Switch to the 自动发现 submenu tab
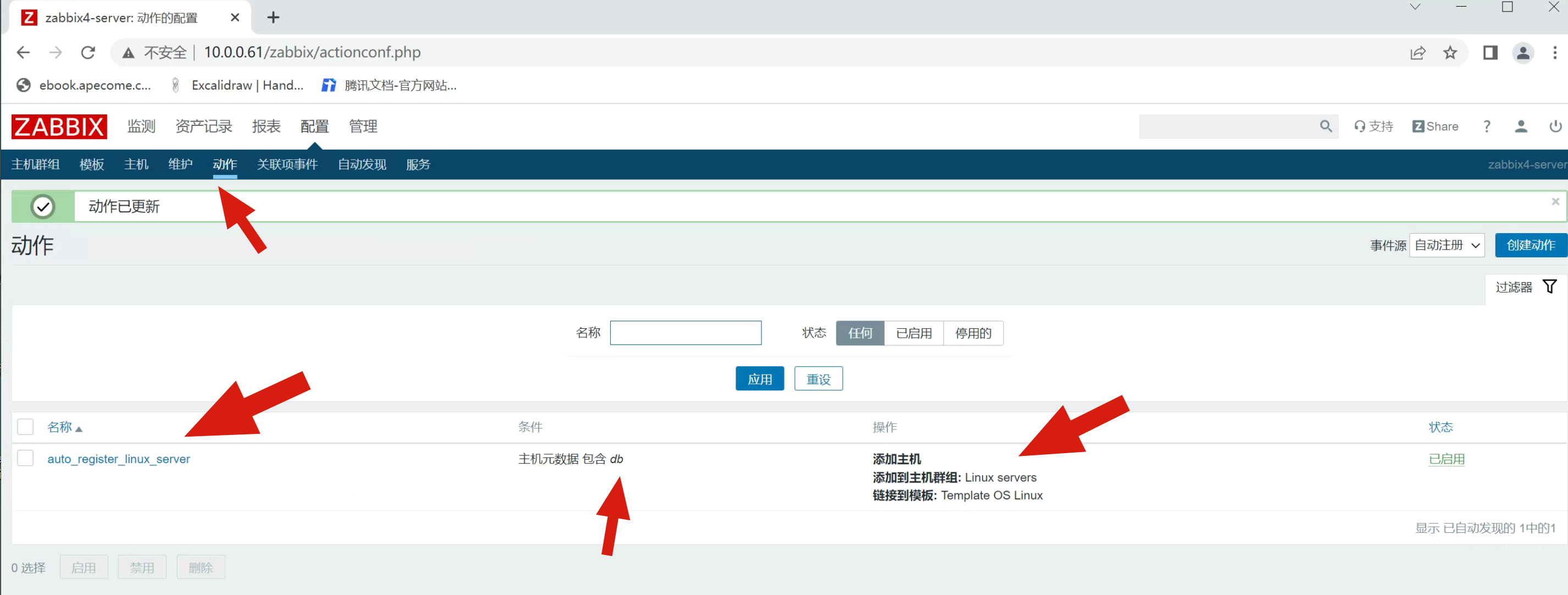This screenshot has height=595, width=1568. pos(362,164)
